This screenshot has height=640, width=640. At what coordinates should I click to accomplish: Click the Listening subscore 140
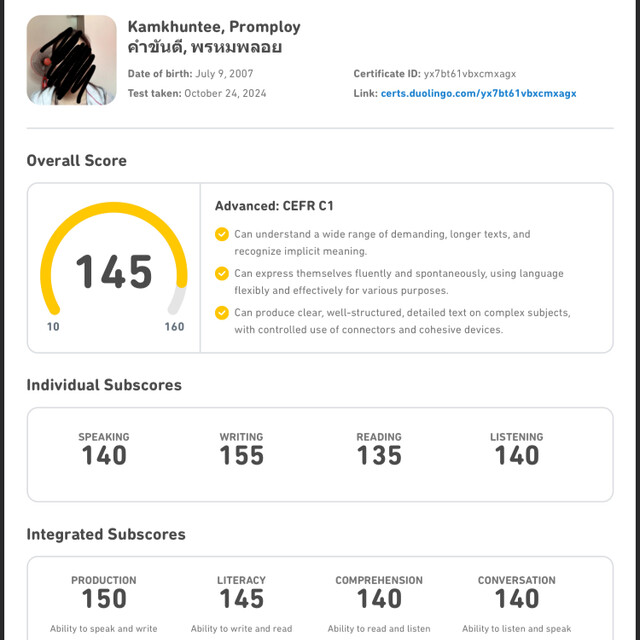pos(516,455)
